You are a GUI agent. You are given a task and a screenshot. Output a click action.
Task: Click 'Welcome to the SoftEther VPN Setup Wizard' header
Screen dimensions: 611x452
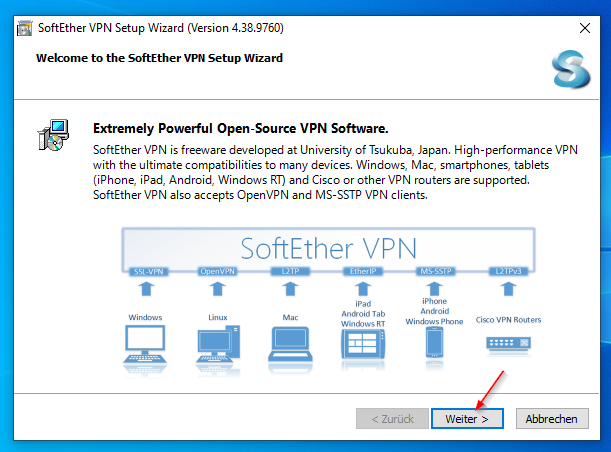pyautogui.click(x=159, y=58)
